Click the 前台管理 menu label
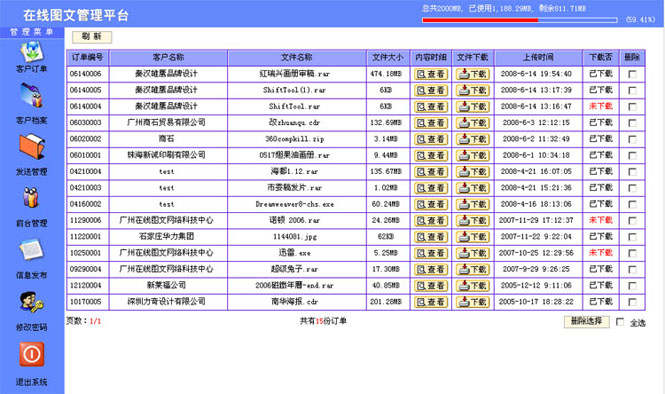 [31, 224]
